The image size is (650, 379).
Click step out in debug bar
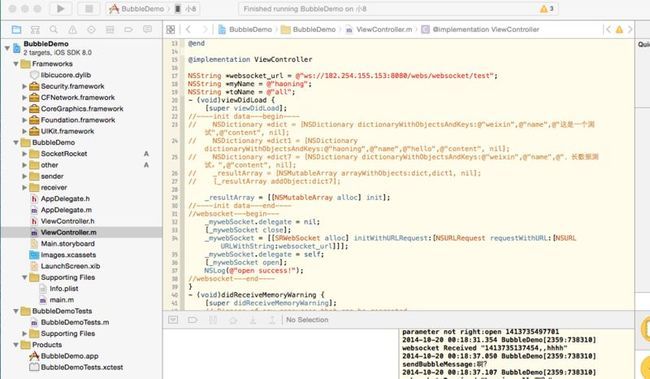pyautogui.click(x=272, y=320)
